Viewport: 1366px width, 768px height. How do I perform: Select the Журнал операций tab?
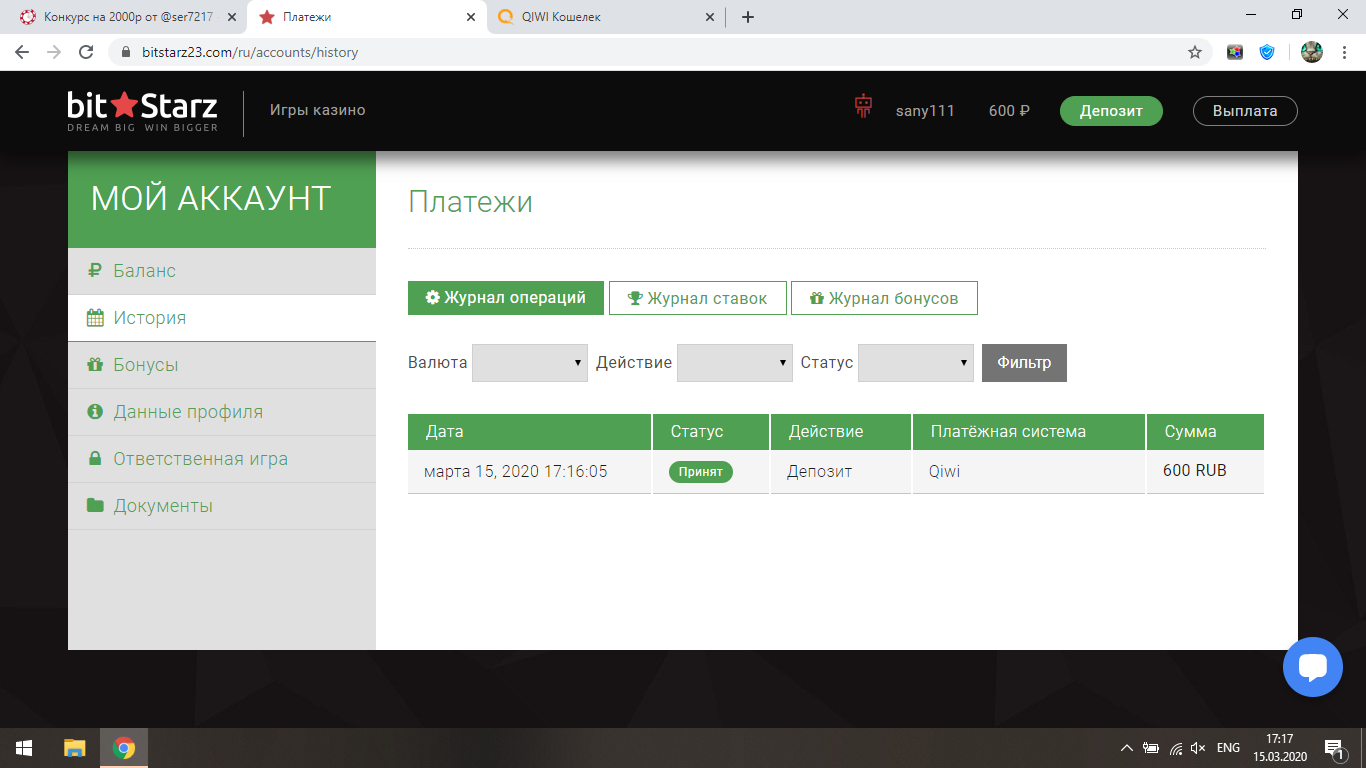point(506,298)
